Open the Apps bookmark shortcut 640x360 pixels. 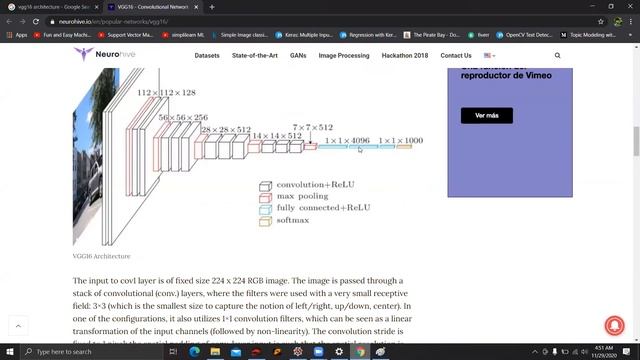click(17, 35)
